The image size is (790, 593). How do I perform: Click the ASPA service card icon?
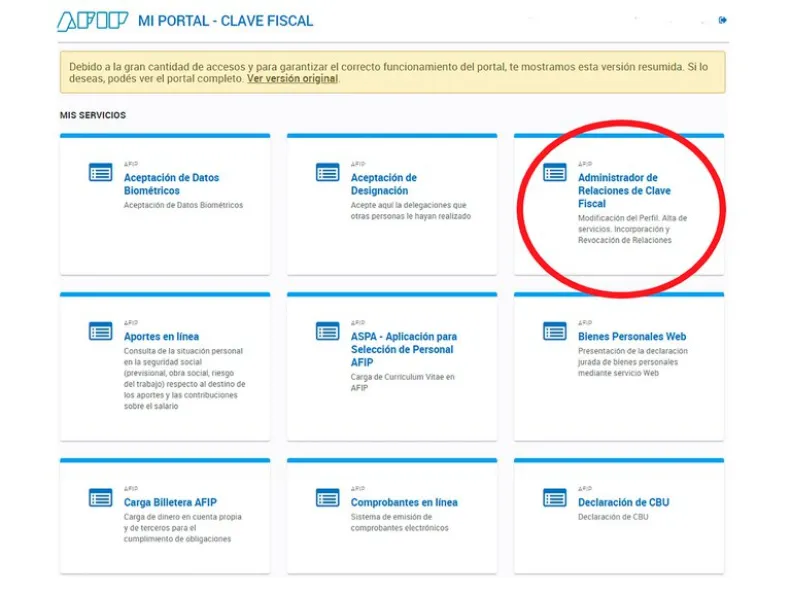[327, 331]
